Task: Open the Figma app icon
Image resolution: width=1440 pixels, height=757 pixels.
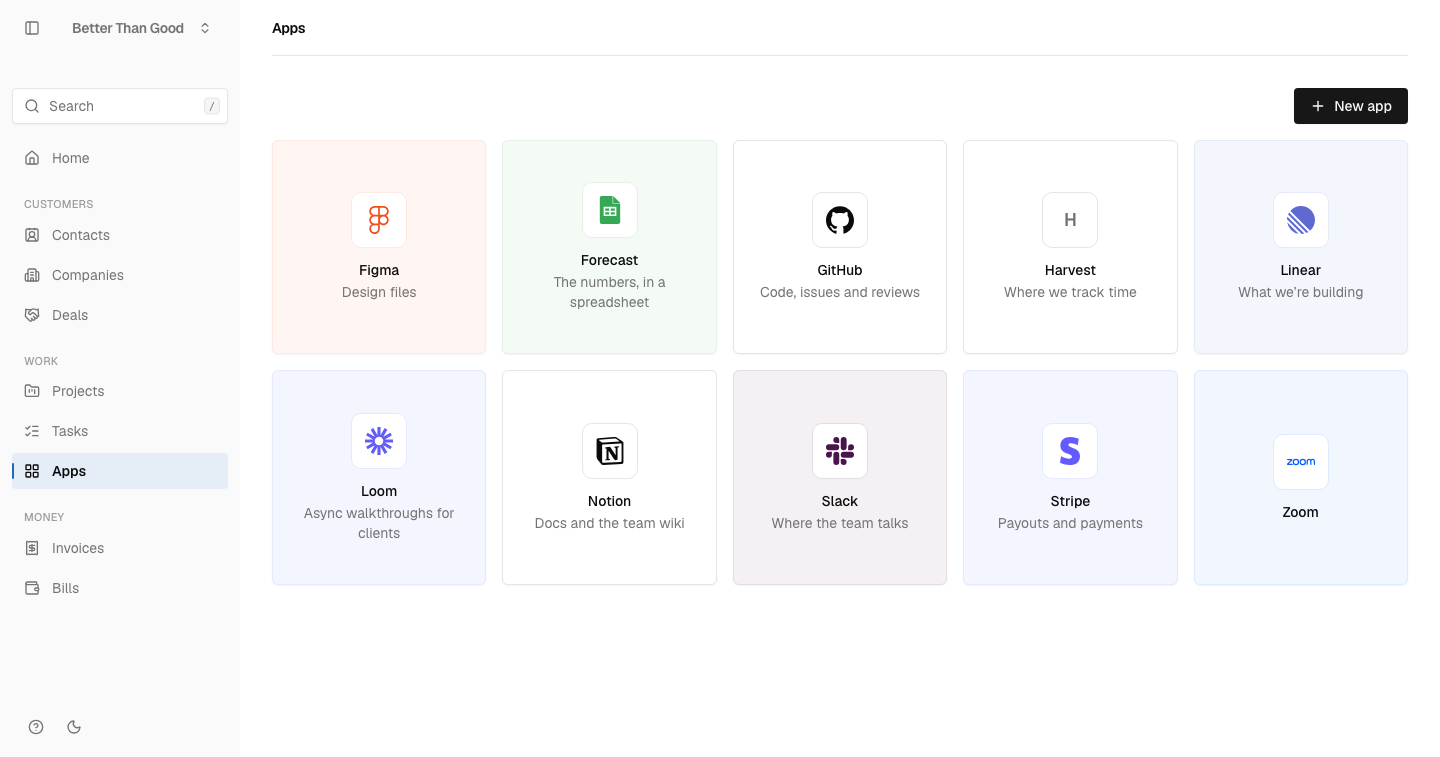Action: (379, 220)
